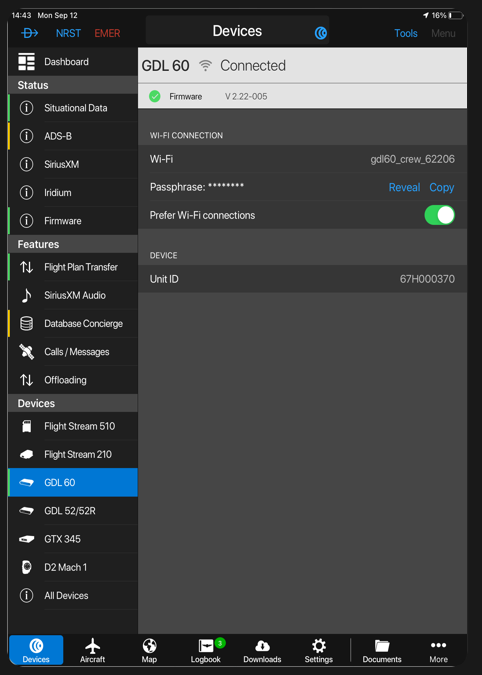Image resolution: width=482 pixels, height=675 pixels.
Task: Open the Dashboard grid icon
Action: [x=27, y=62]
